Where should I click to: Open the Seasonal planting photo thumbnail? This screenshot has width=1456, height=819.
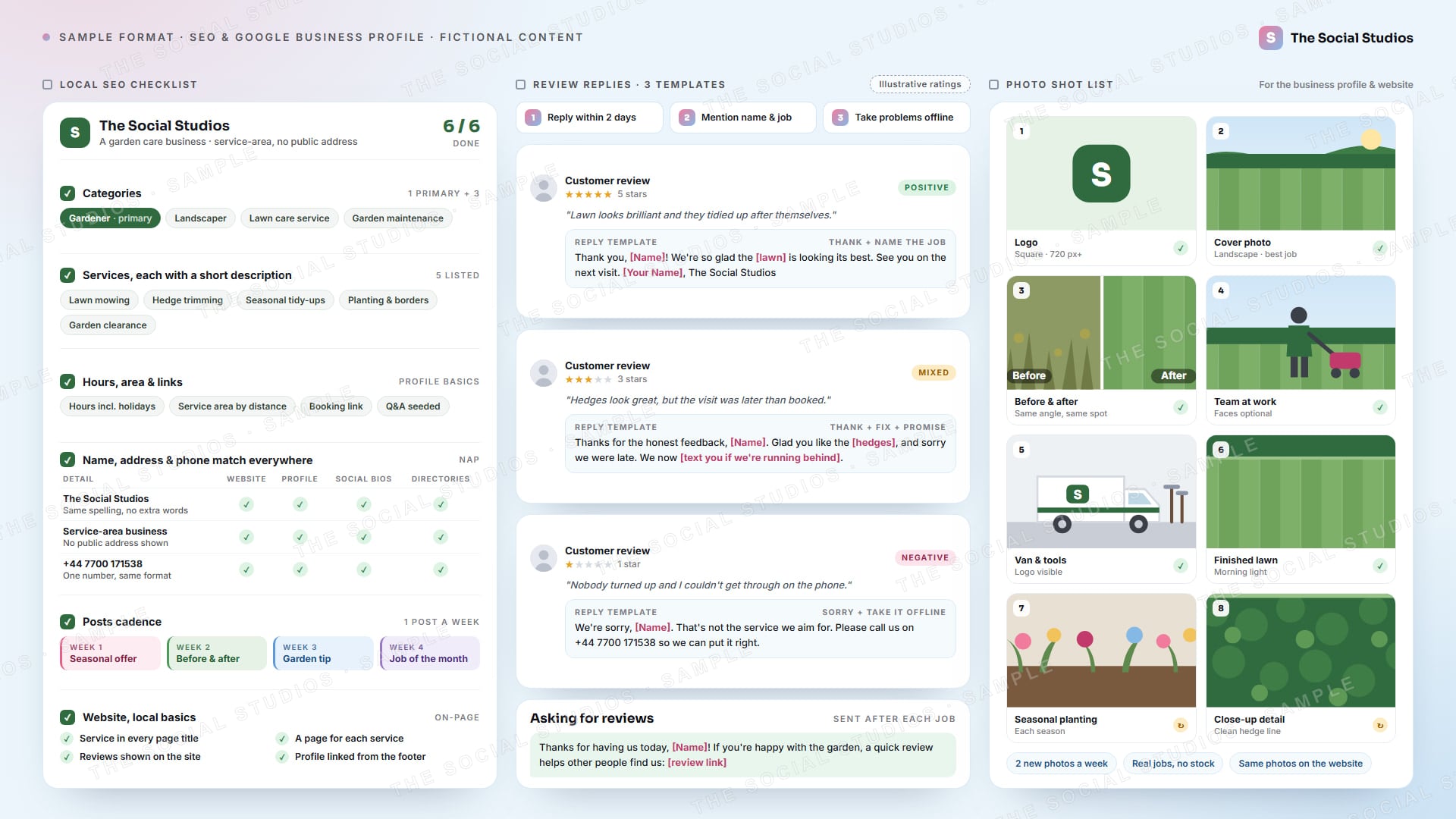[1101, 651]
